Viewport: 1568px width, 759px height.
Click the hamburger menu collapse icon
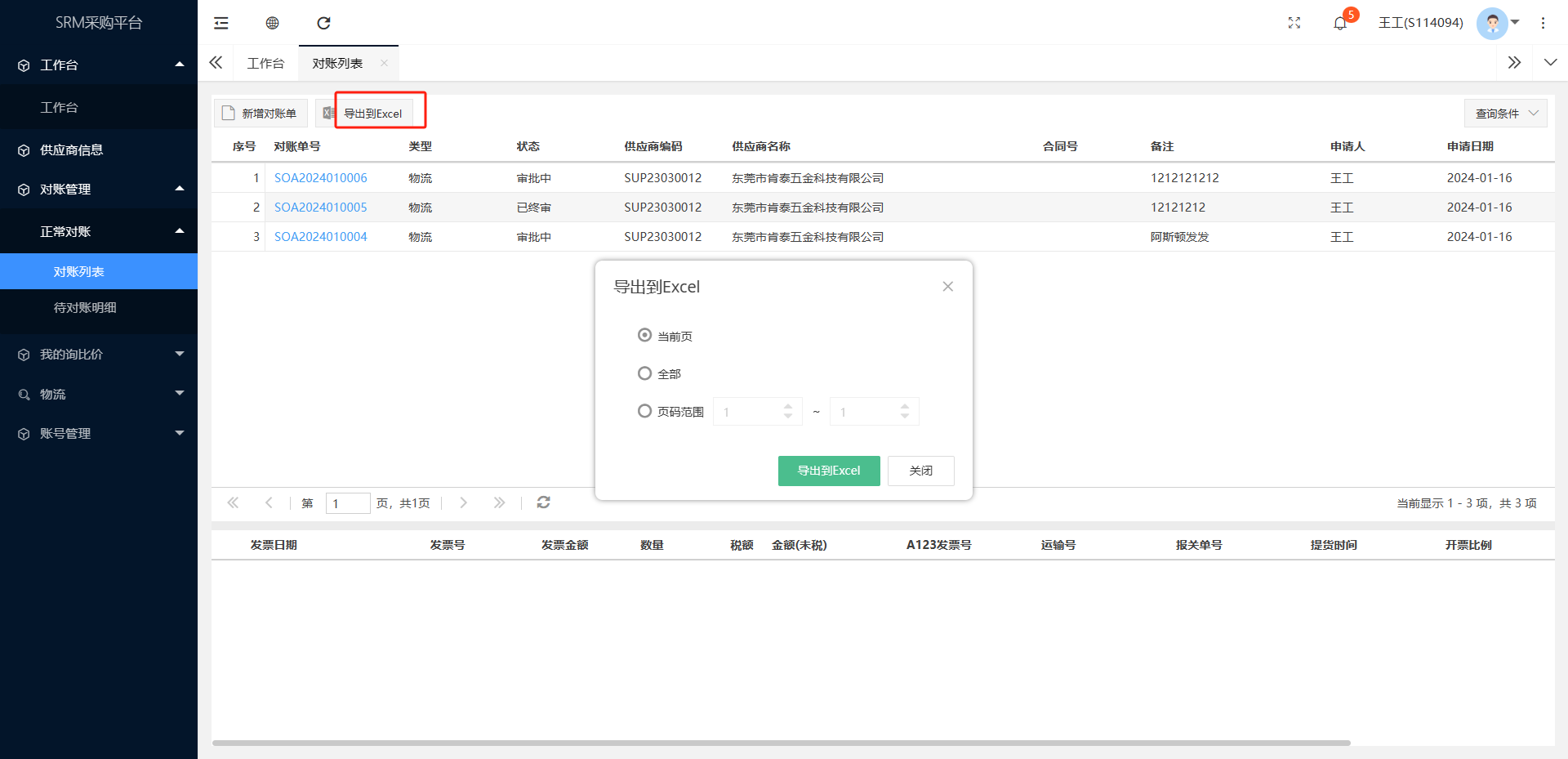pos(221,23)
